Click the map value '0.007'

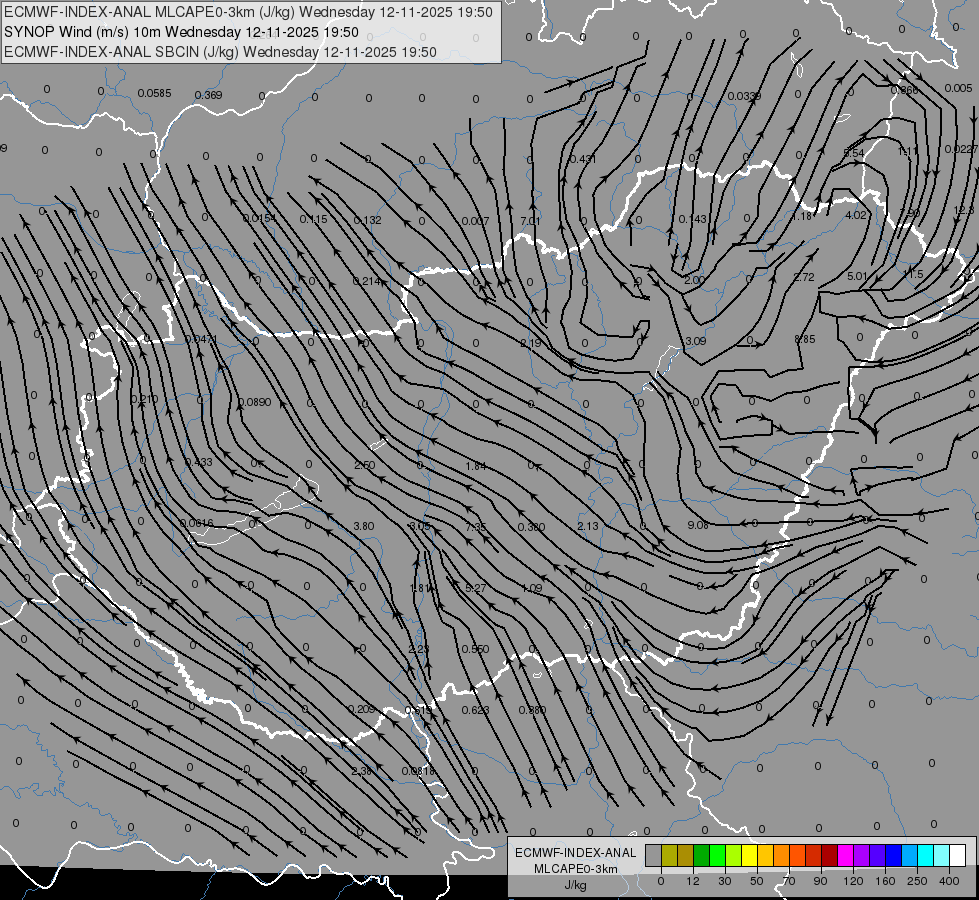click(475, 220)
